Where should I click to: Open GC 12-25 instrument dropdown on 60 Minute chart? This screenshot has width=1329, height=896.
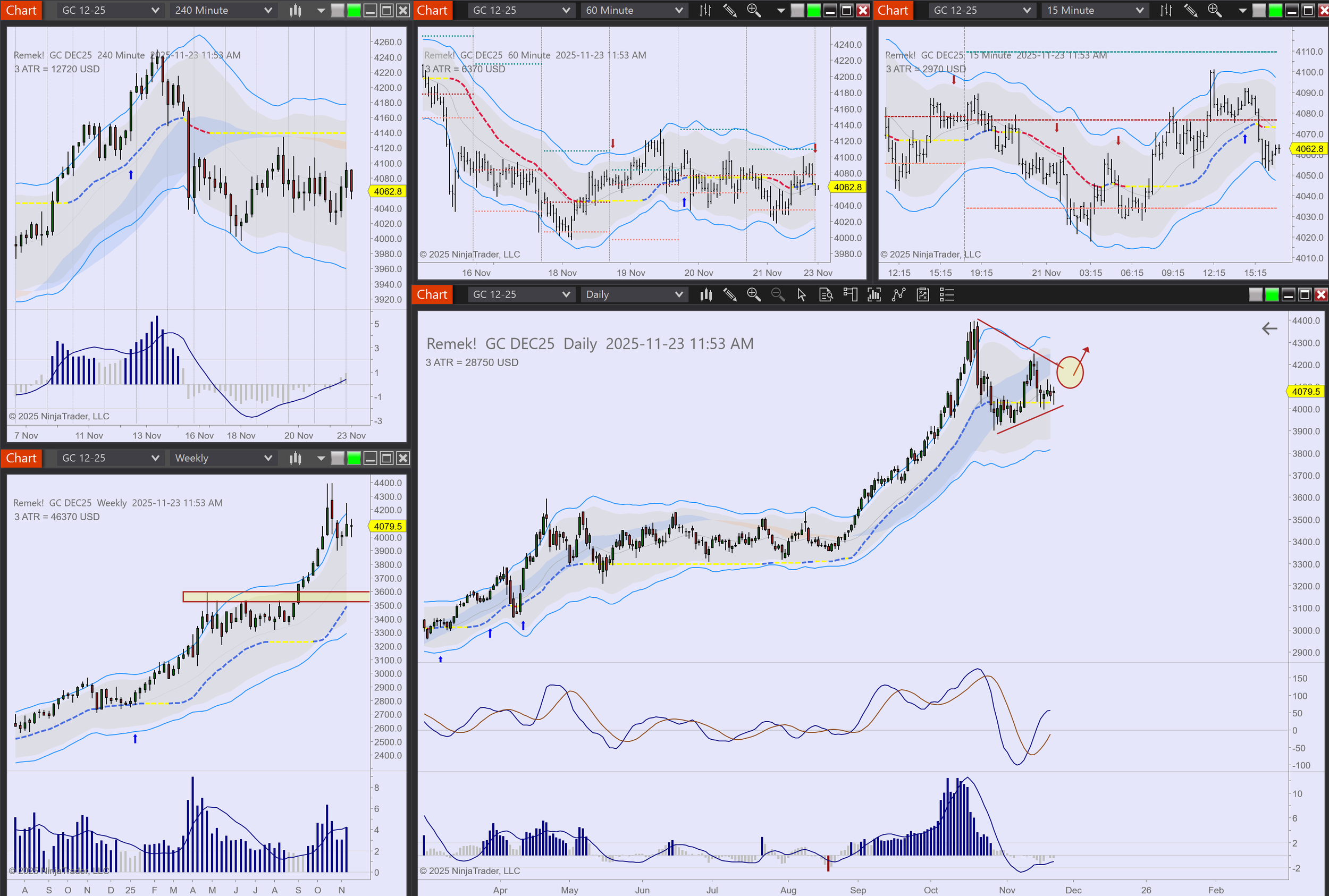pyautogui.click(x=520, y=10)
